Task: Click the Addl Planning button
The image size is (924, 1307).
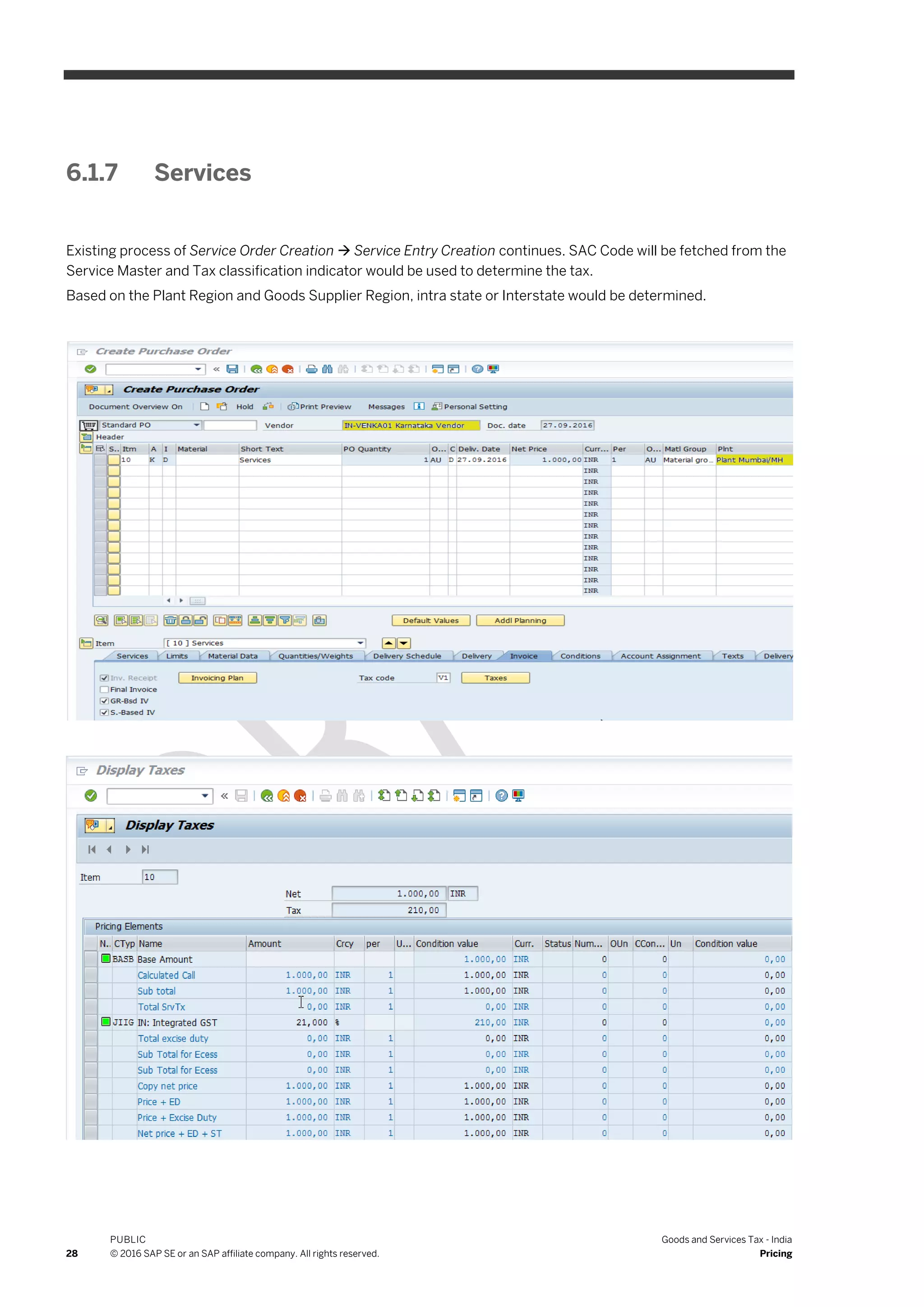Action: click(520, 620)
